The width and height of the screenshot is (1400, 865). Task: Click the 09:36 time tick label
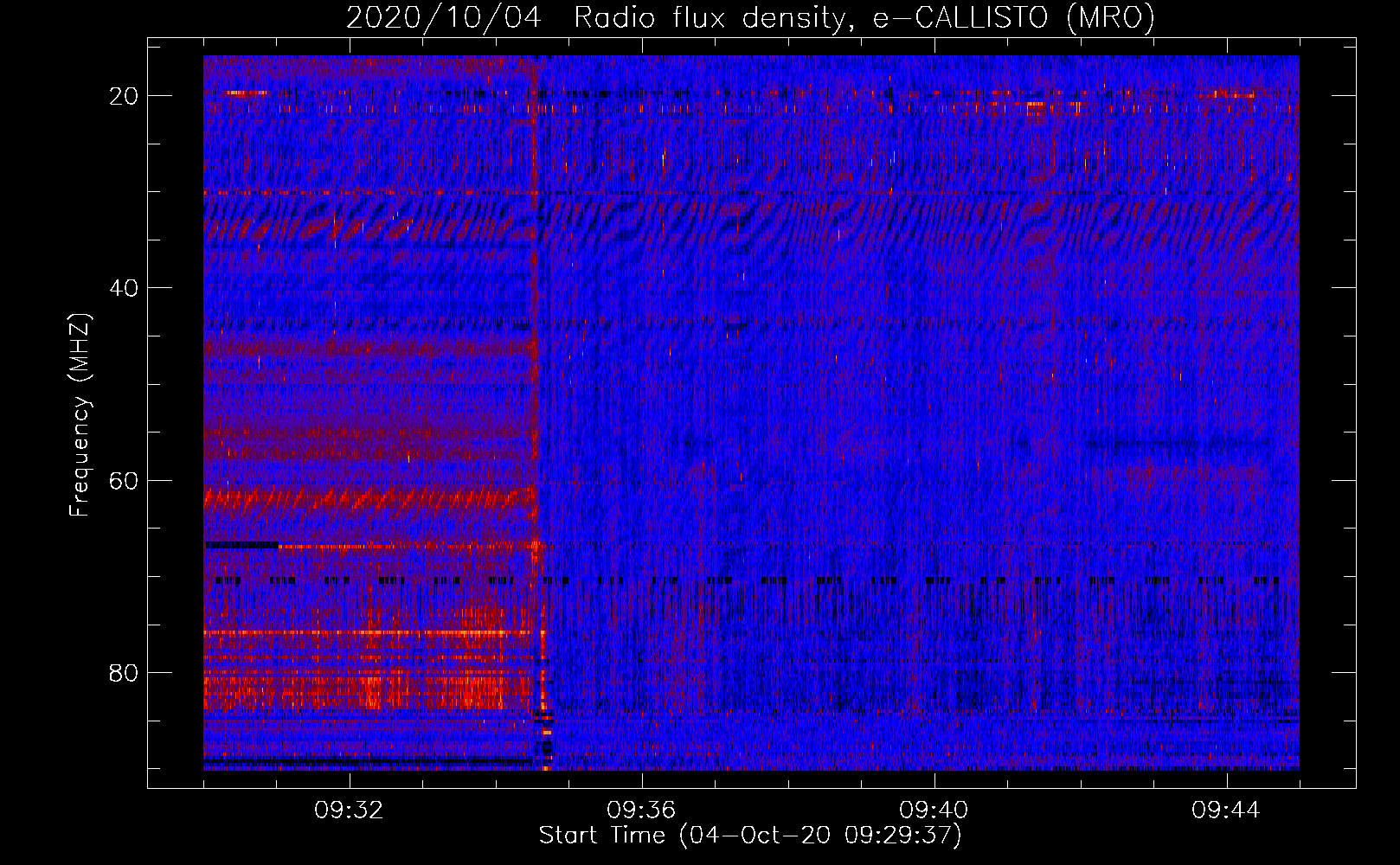click(641, 811)
